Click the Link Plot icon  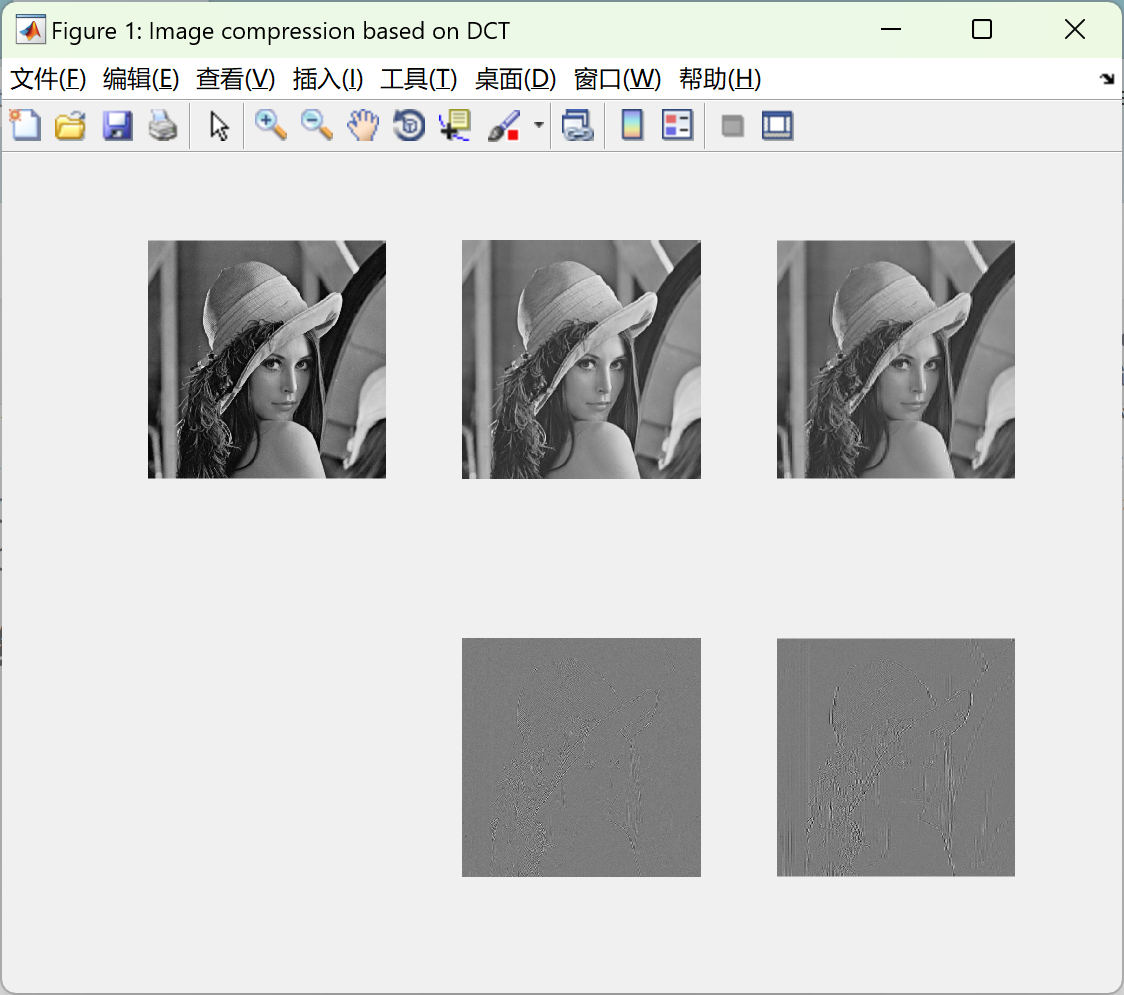tap(578, 125)
